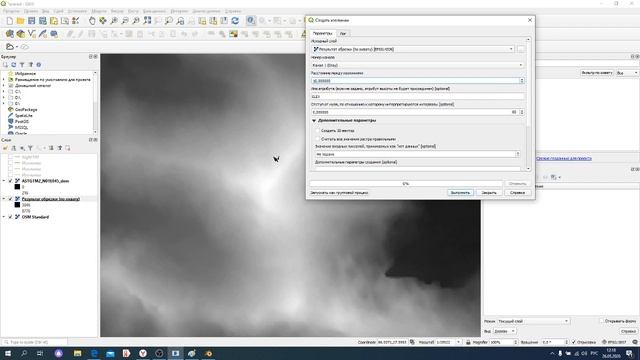This screenshot has height=360, width=640.
Task: Click the dialog progress bar showing 0%
Action: [406, 184]
